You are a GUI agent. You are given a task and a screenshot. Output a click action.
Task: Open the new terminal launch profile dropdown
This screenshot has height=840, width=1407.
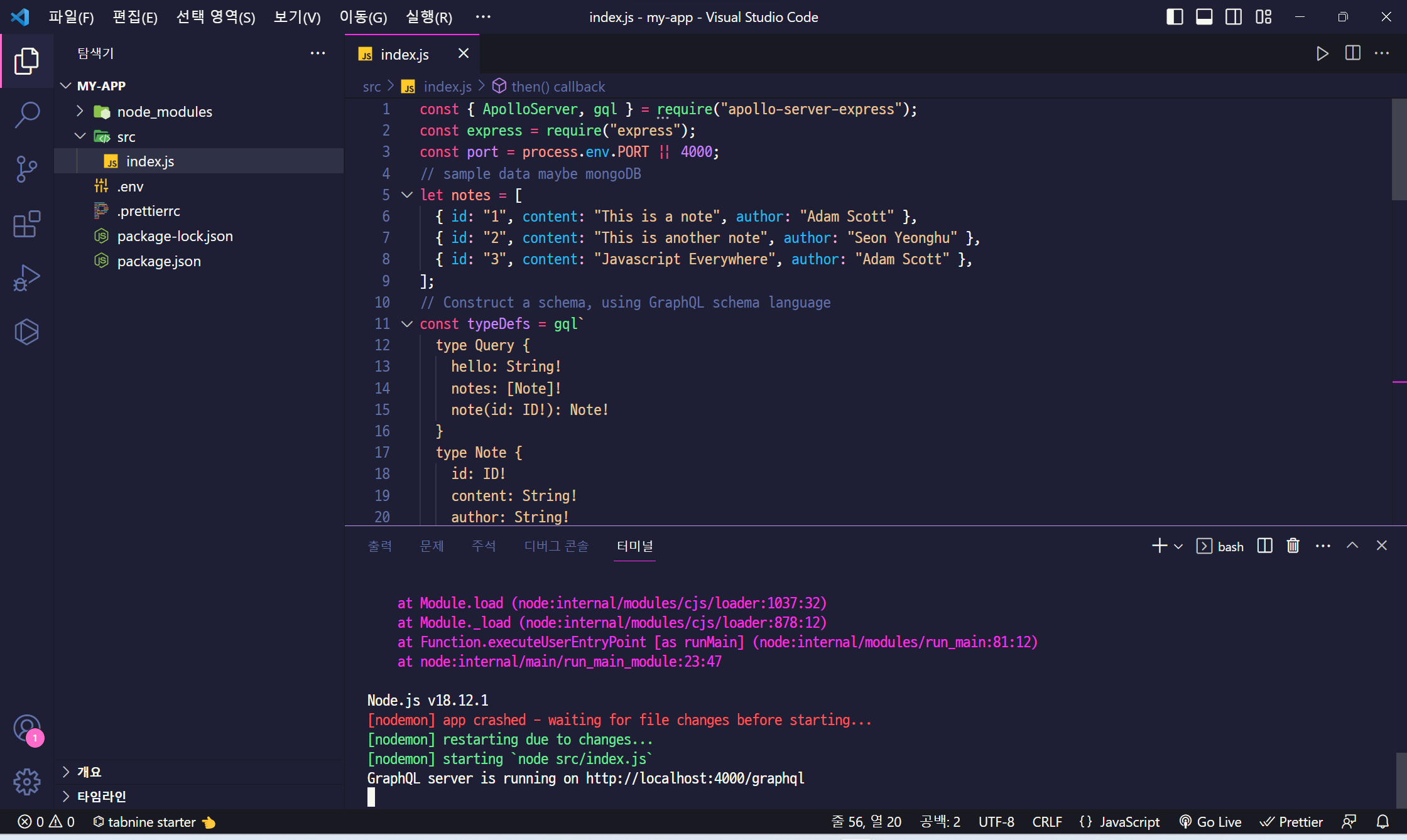click(x=1178, y=546)
